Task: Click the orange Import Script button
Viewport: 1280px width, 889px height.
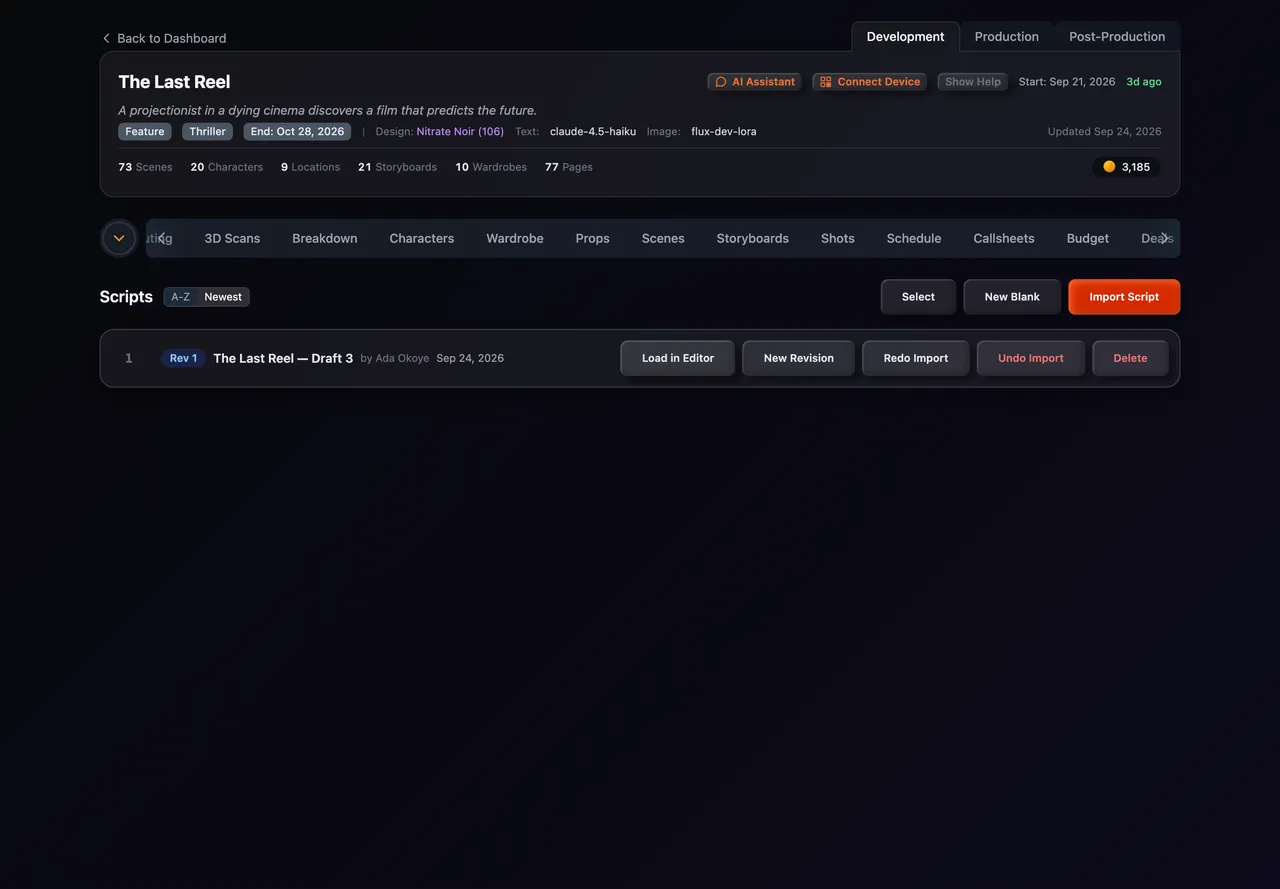Action: coord(1124,297)
